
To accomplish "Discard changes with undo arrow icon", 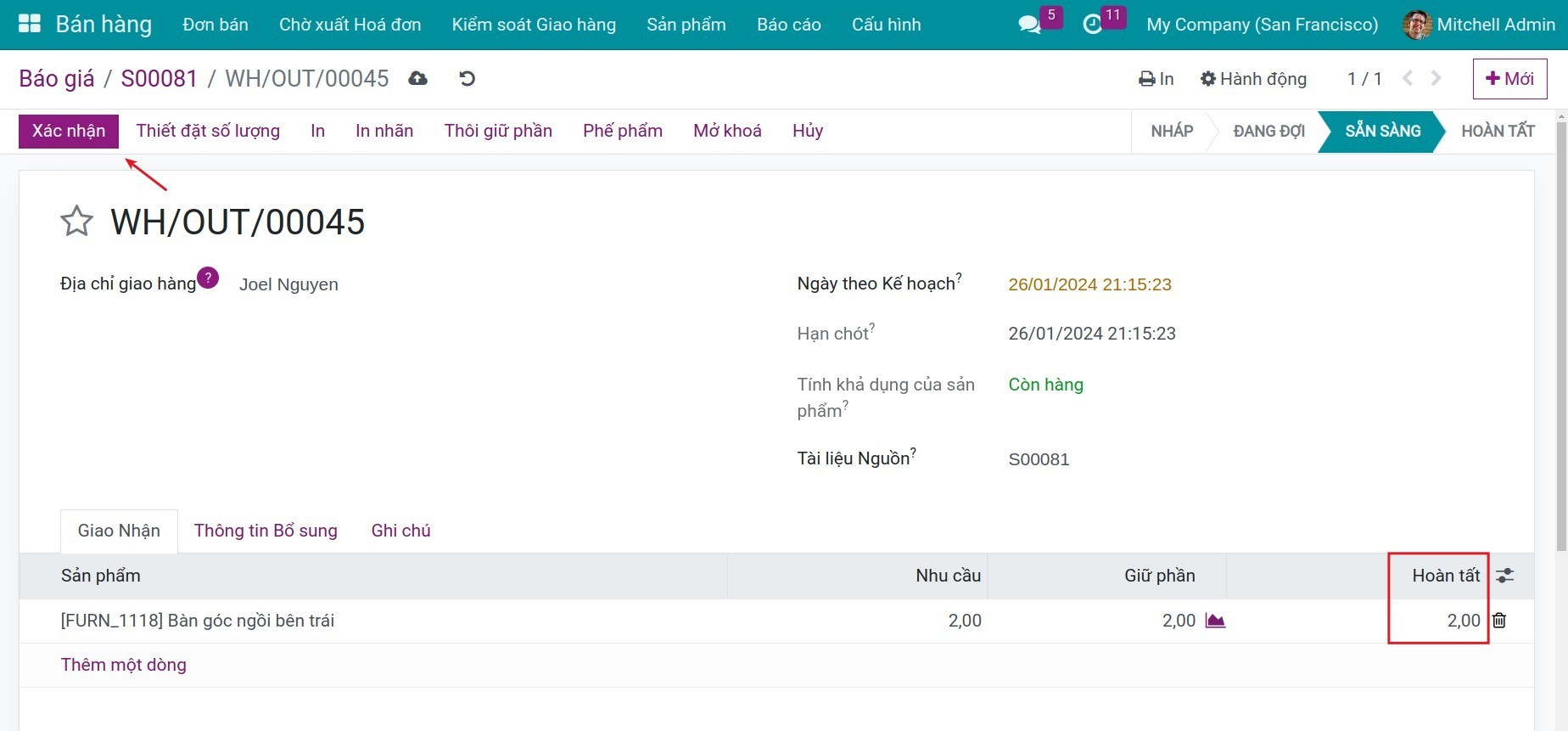I will (467, 79).
